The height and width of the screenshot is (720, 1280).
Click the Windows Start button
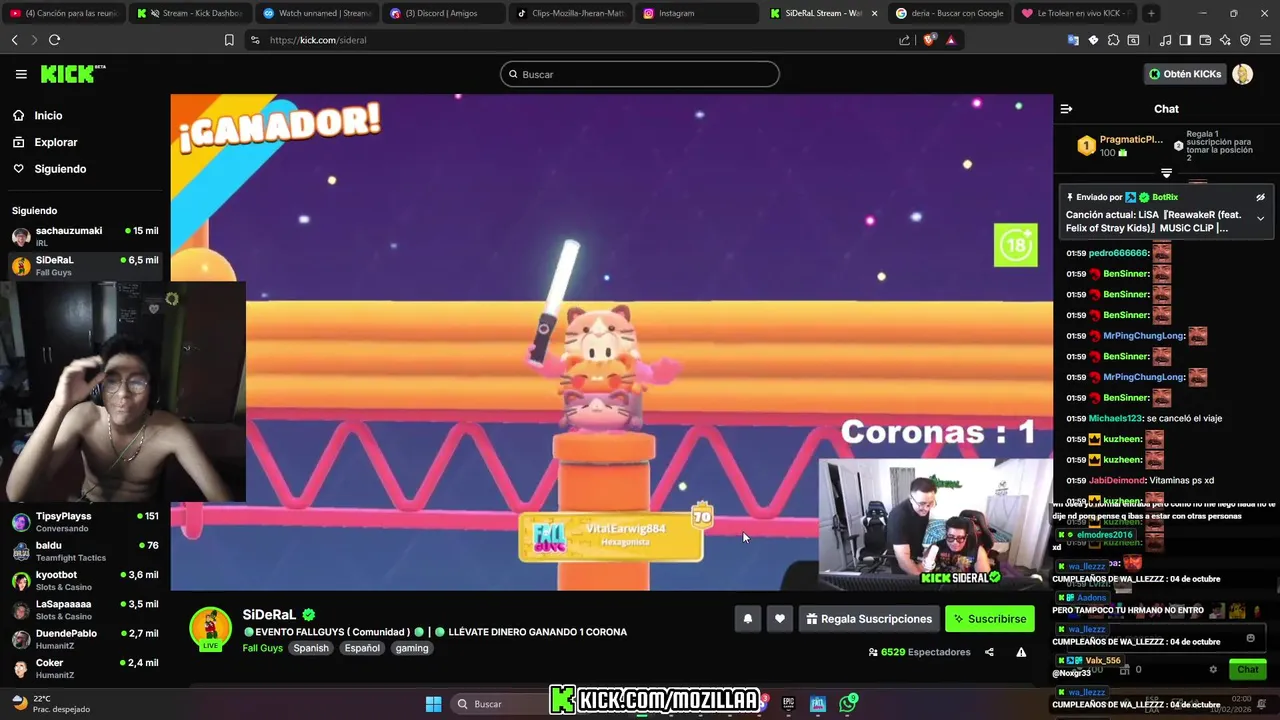tap(433, 704)
